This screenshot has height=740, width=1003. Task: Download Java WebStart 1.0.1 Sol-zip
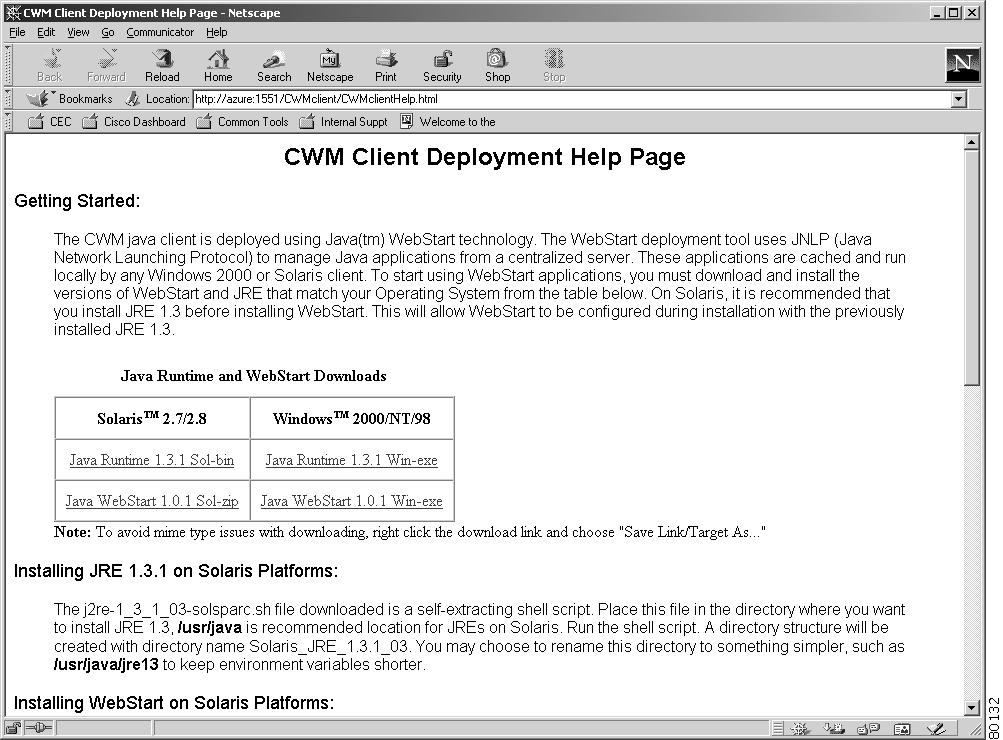(152, 501)
